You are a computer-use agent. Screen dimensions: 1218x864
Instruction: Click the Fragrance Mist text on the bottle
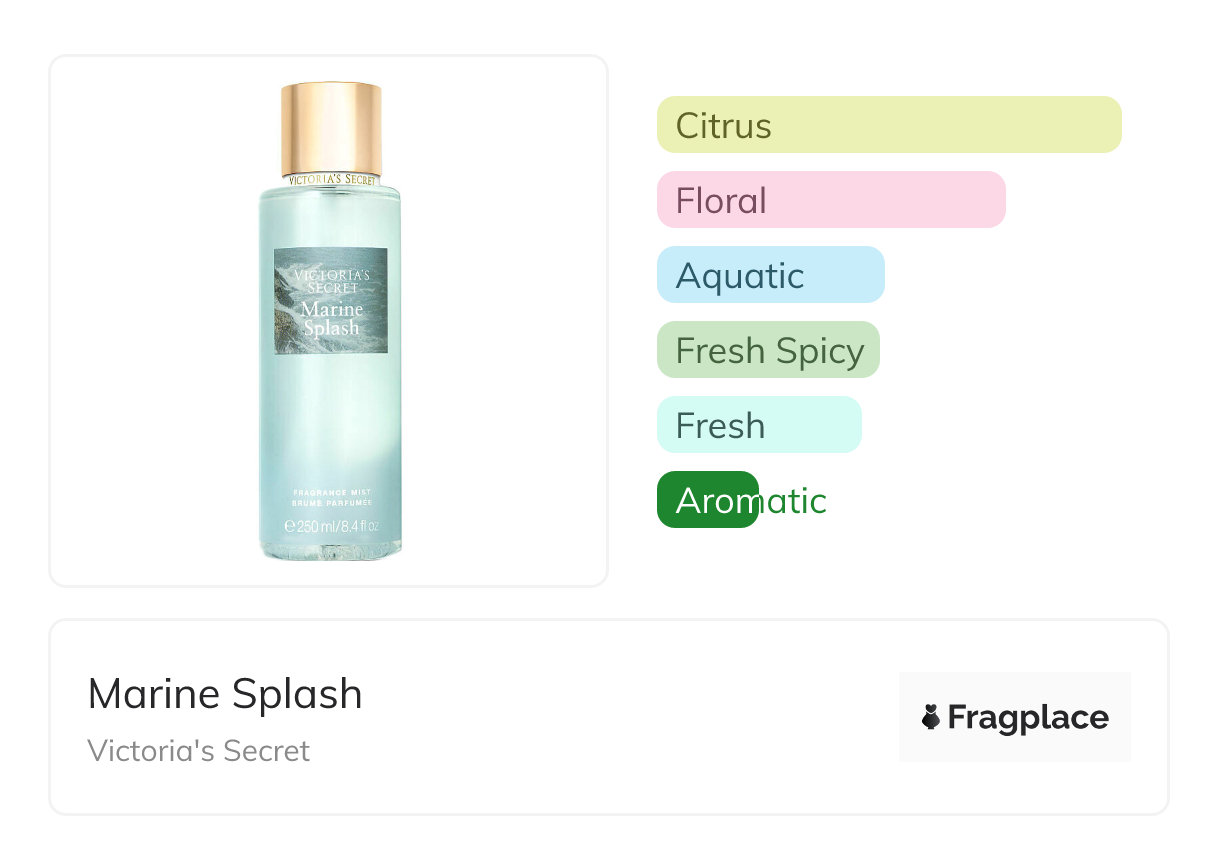coord(331,492)
